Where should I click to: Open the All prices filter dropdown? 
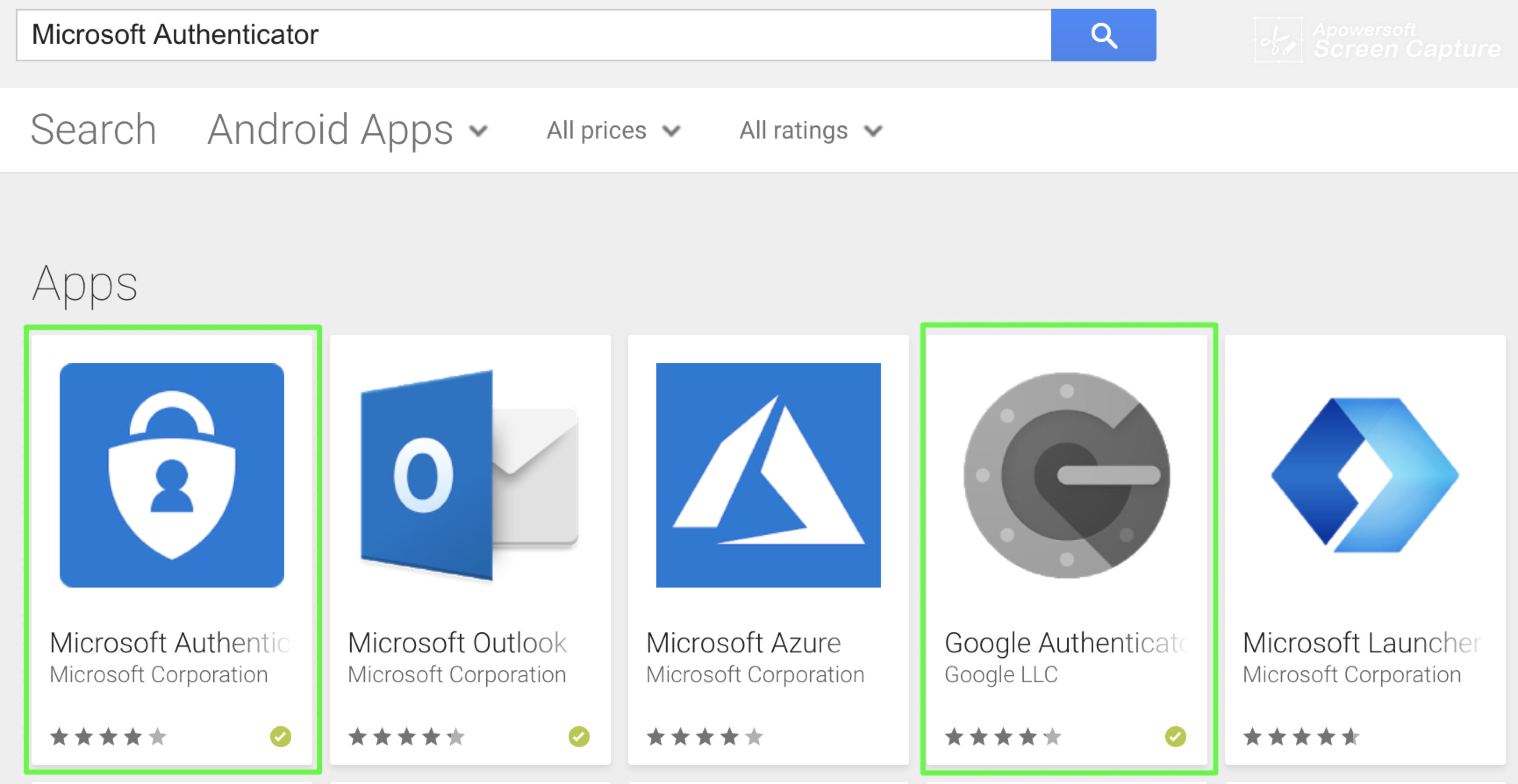click(613, 130)
